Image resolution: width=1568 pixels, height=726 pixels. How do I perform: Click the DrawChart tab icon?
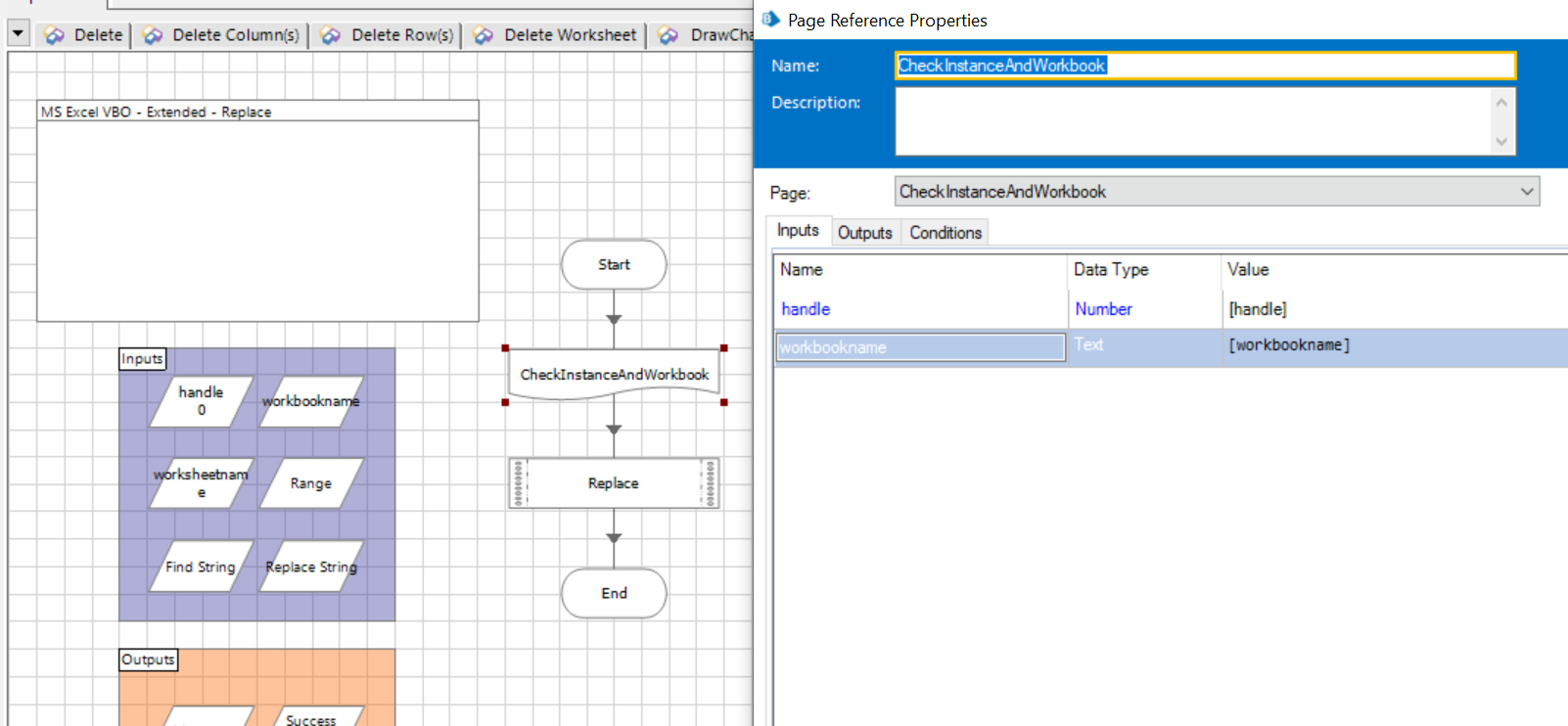coord(669,35)
